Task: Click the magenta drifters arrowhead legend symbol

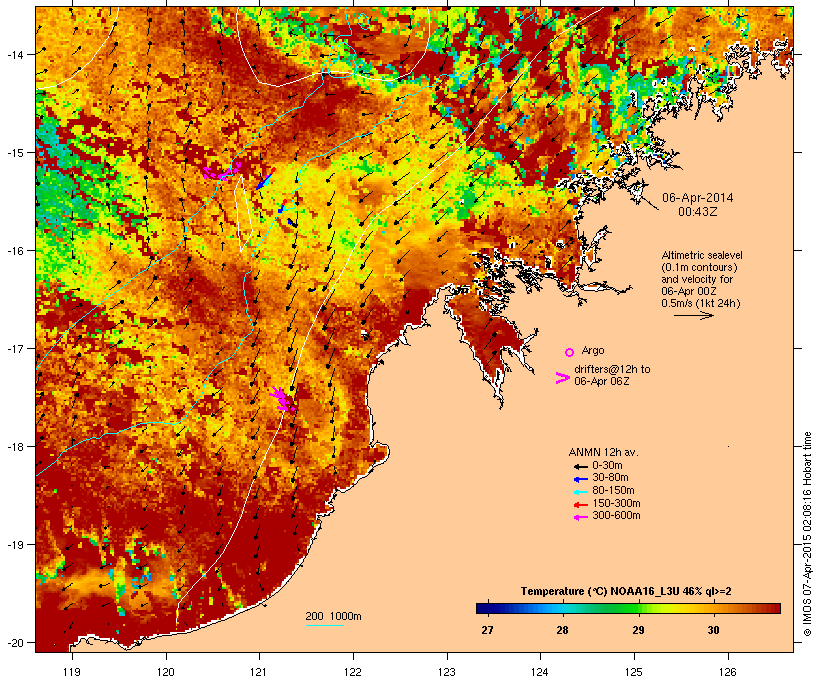Action: pos(563,378)
